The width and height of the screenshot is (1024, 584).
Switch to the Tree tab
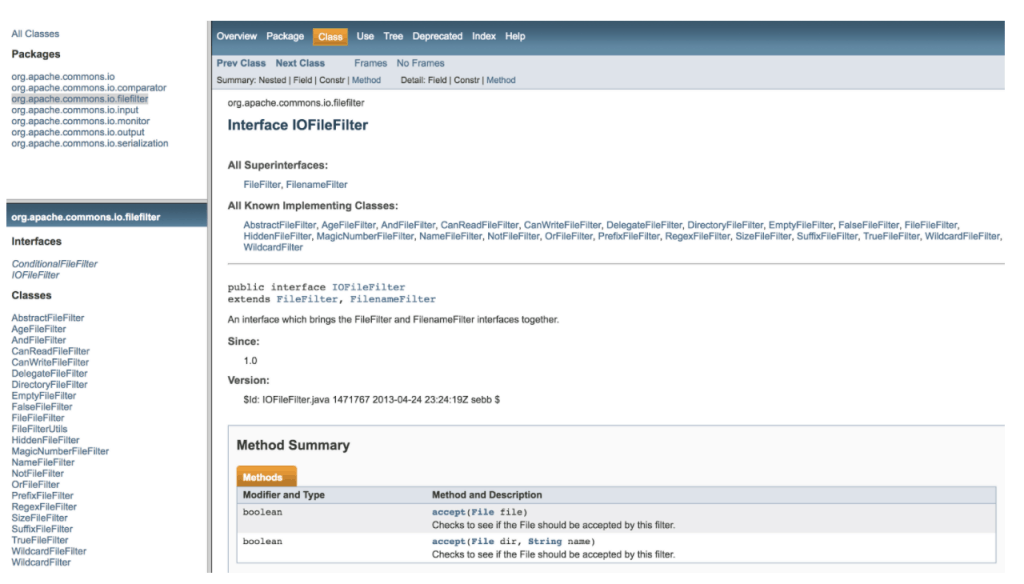(392, 36)
